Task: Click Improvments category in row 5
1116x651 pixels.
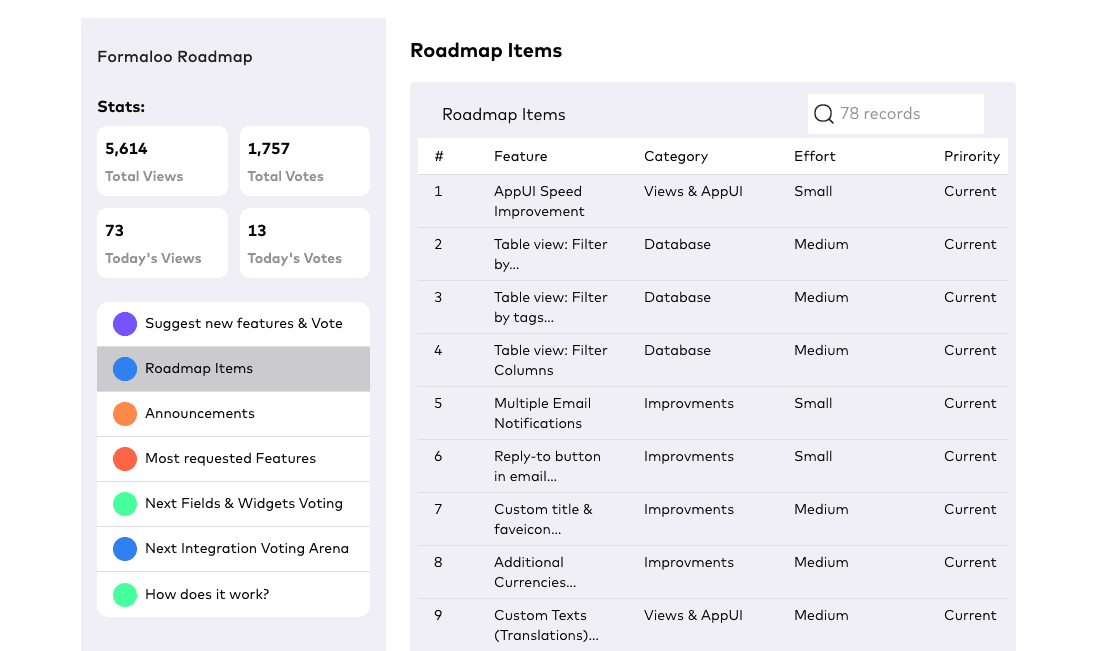Action: pyautogui.click(x=688, y=403)
